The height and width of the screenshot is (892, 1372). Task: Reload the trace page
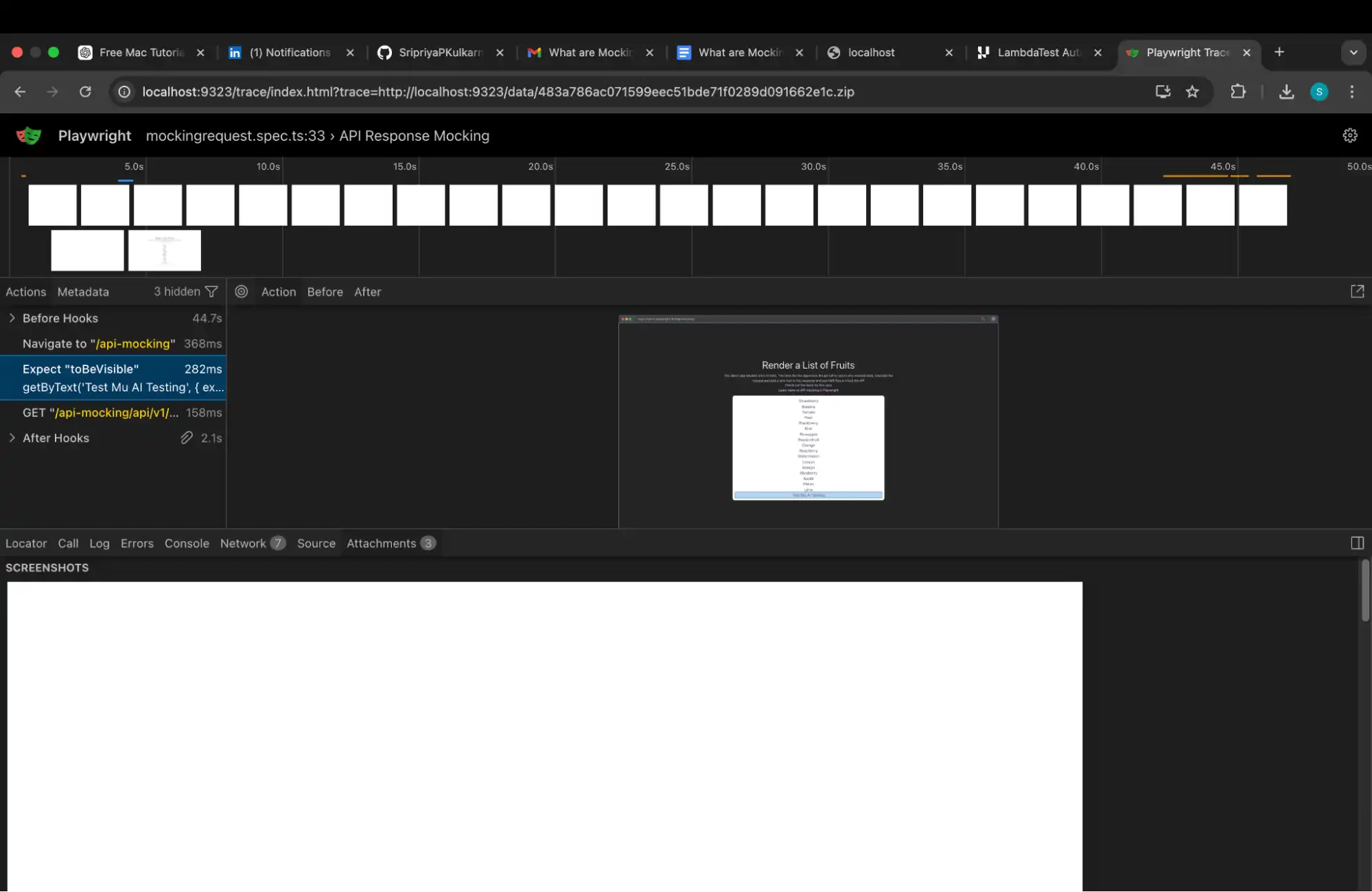click(x=85, y=92)
